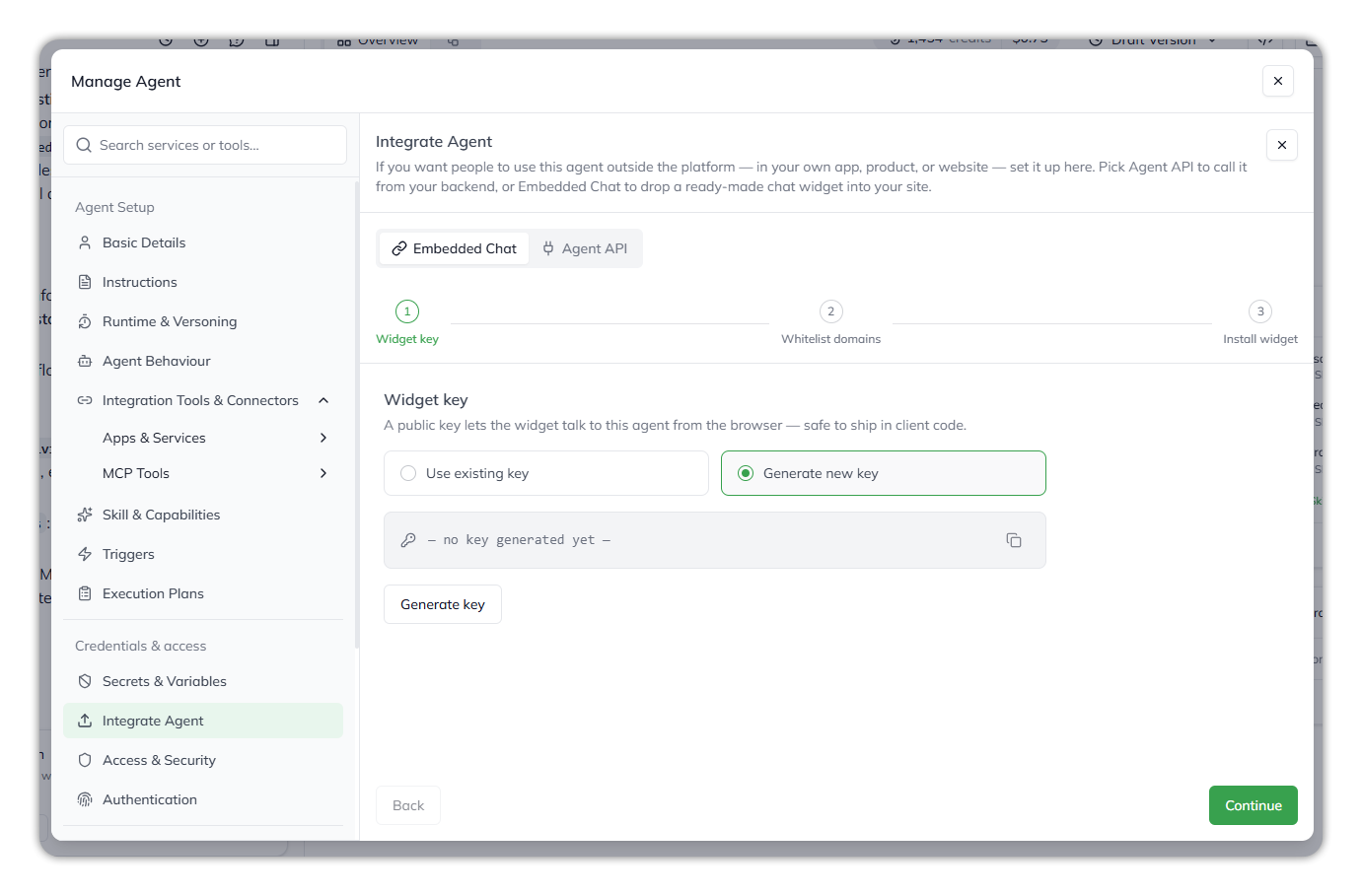
Task: Select the Use existing key option
Action: point(546,473)
